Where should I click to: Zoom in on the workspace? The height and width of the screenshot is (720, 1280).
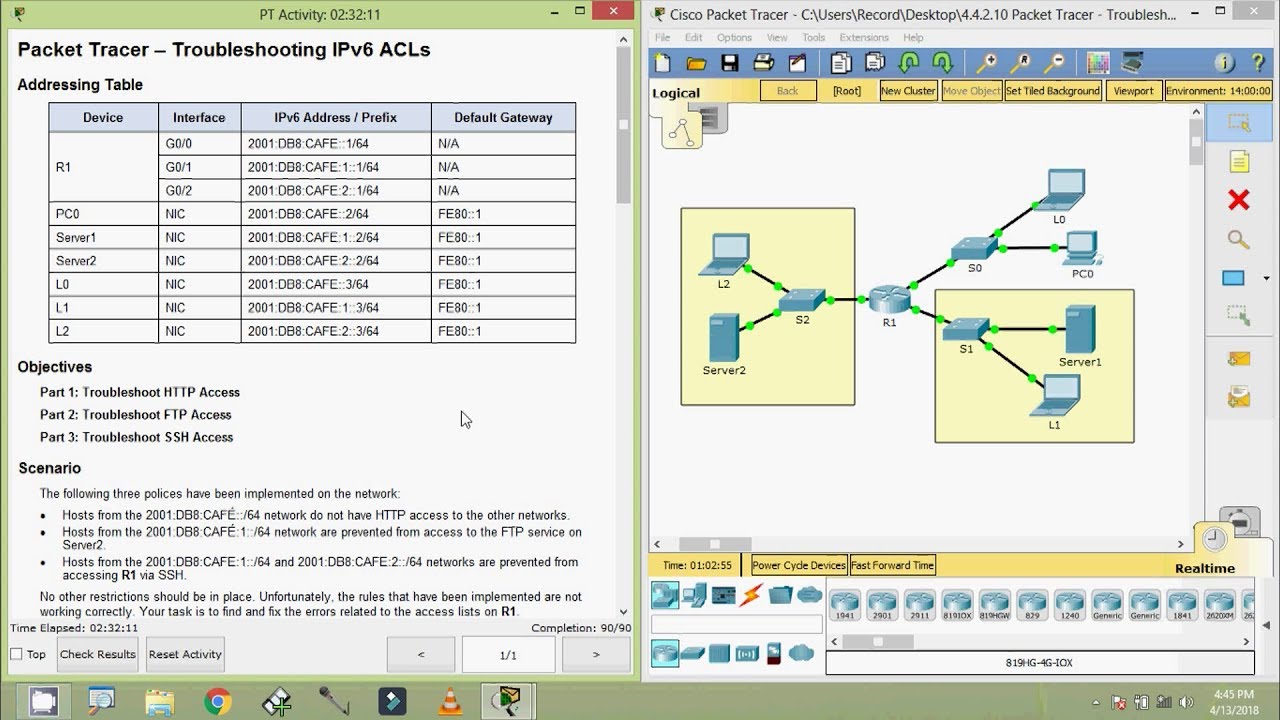986,63
